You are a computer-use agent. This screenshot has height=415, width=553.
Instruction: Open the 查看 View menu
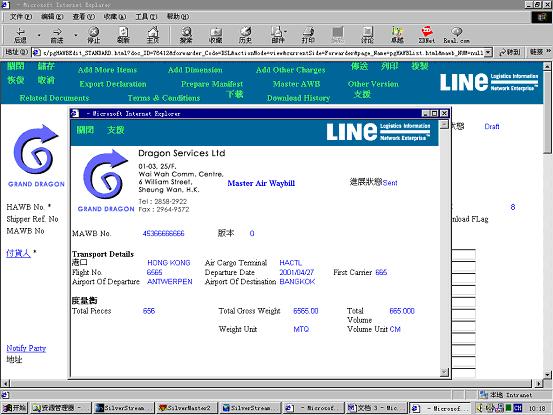click(x=84, y=17)
